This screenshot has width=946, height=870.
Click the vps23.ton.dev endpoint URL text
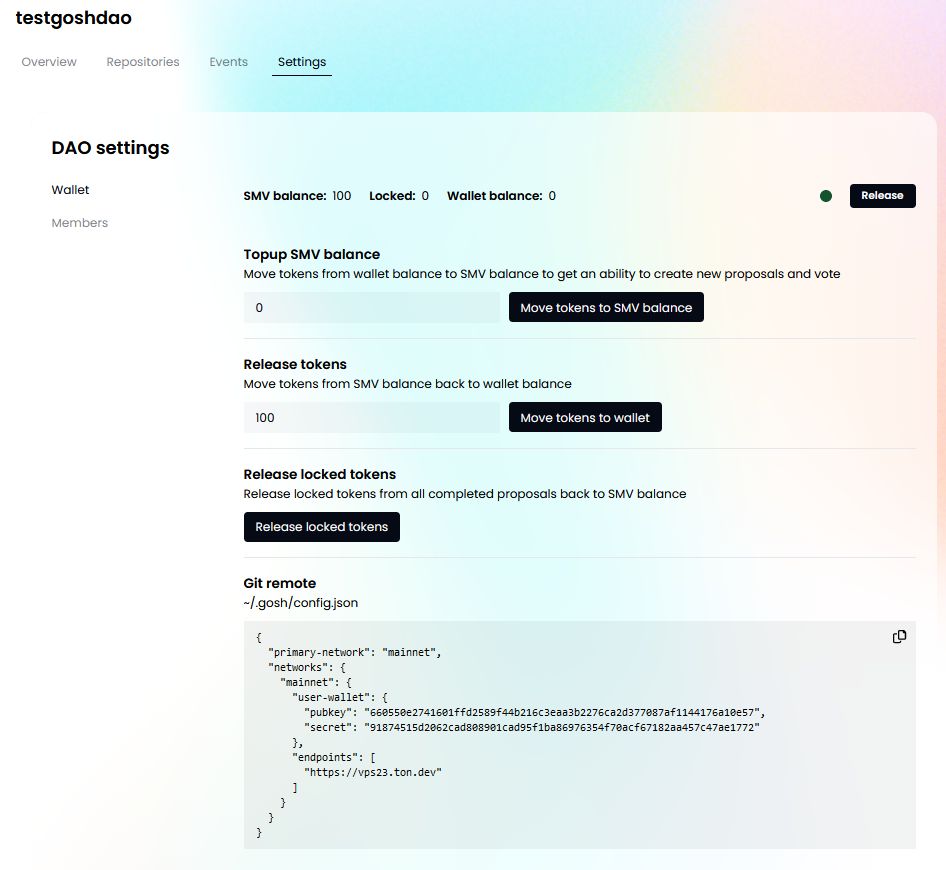point(373,772)
